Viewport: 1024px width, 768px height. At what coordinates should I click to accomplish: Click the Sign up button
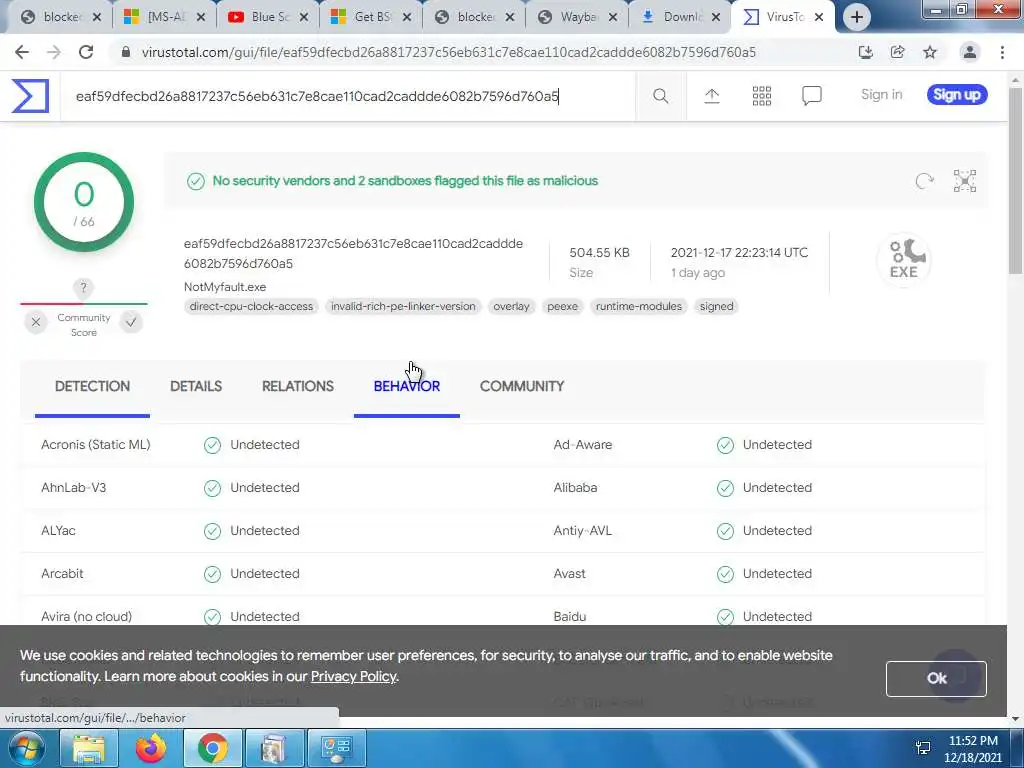click(x=957, y=95)
